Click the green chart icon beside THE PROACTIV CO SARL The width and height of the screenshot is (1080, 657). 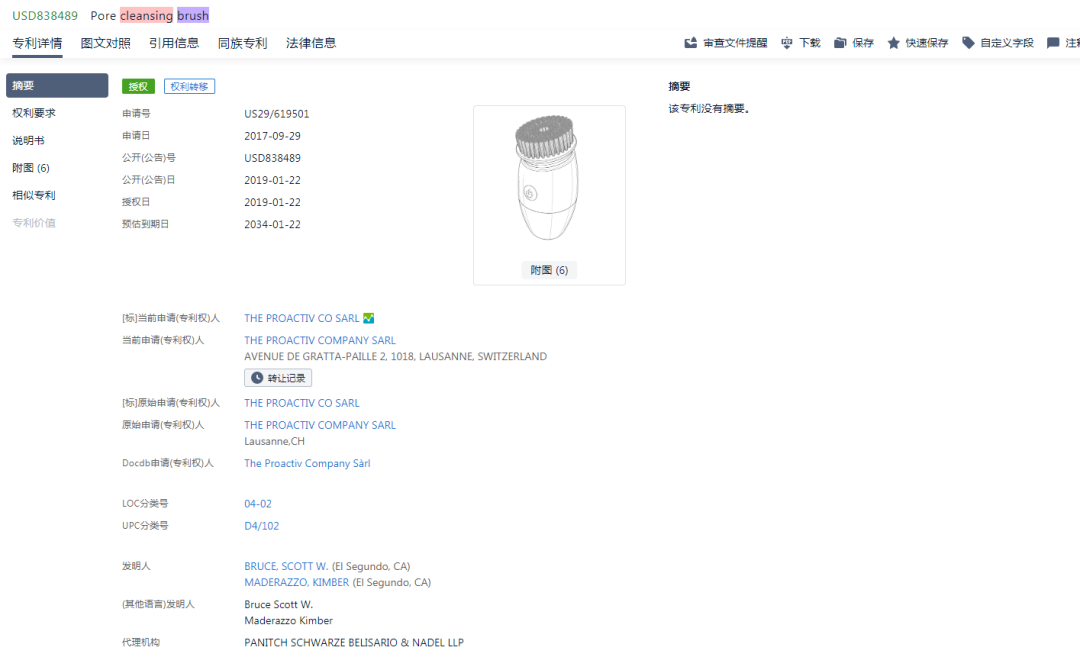[x=368, y=318]
